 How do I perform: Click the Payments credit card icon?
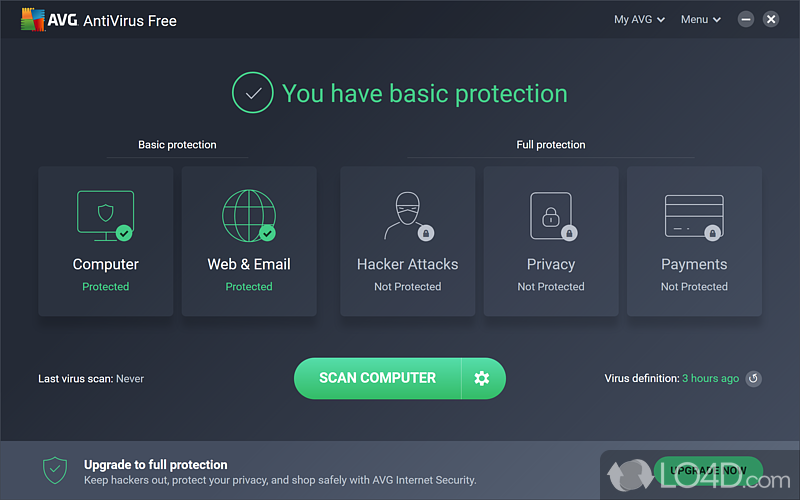pyautogui.click(x=694, y=217)
